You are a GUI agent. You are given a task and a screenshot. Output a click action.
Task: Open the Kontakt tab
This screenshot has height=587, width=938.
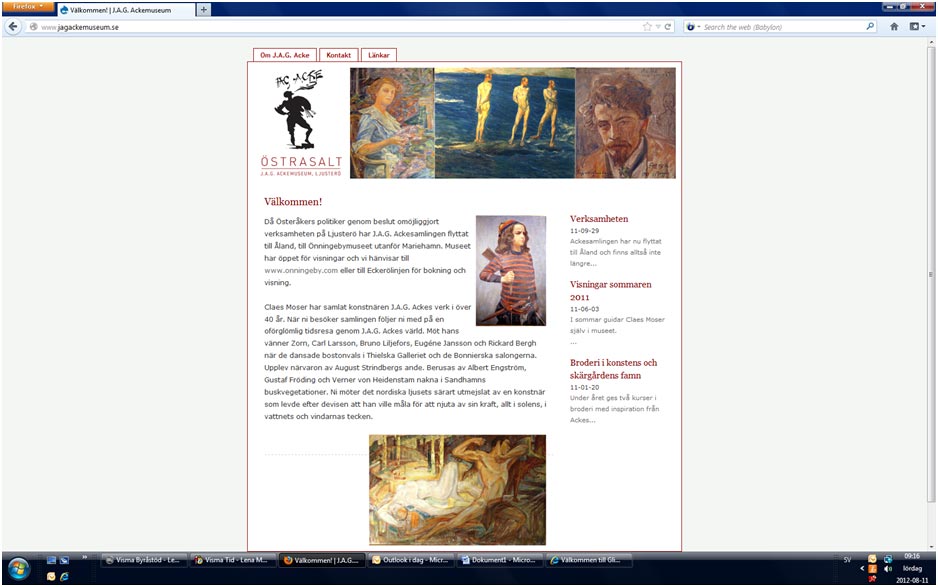[339, 55]
